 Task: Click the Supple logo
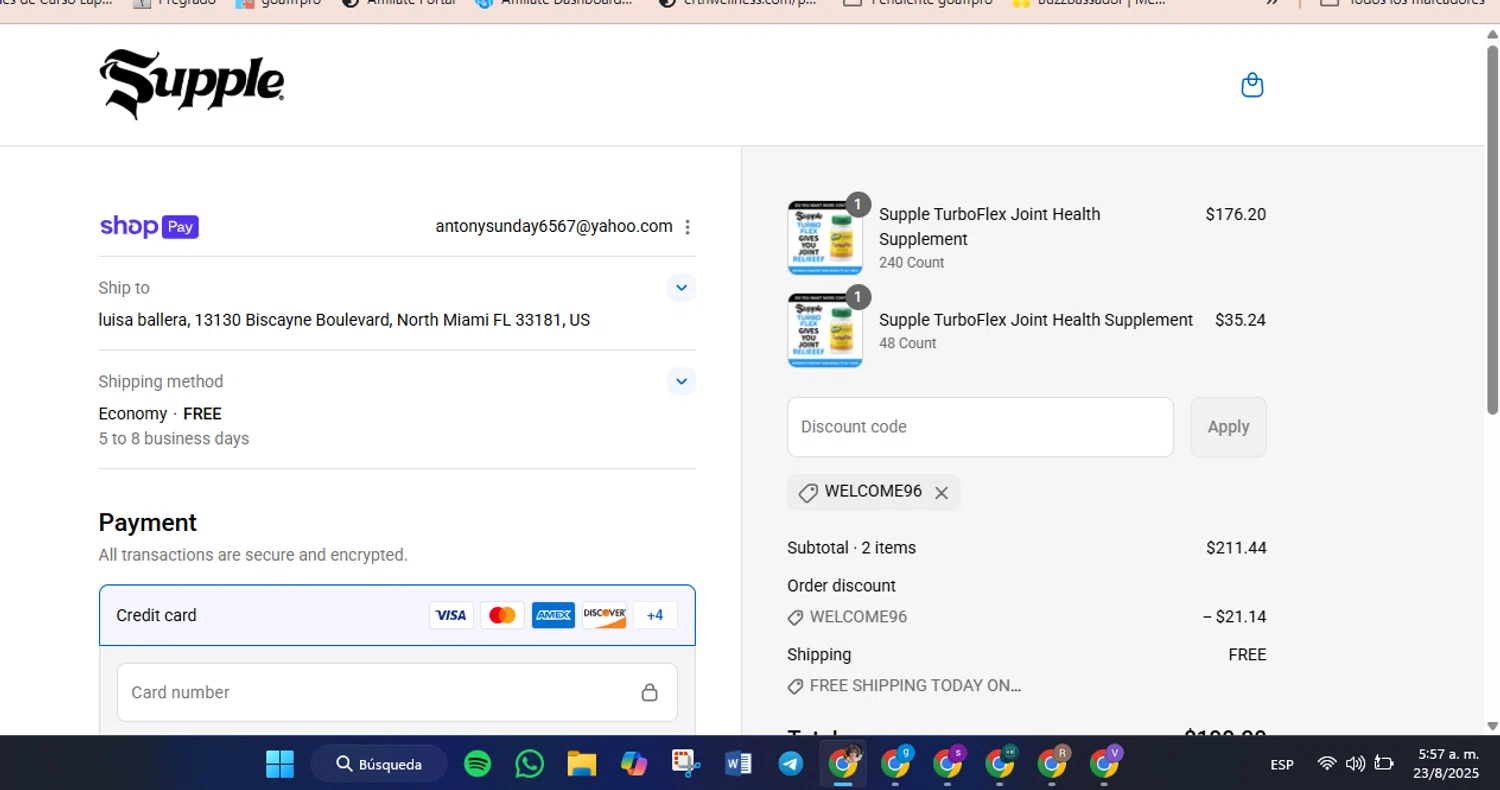click(x=192, y=84)
